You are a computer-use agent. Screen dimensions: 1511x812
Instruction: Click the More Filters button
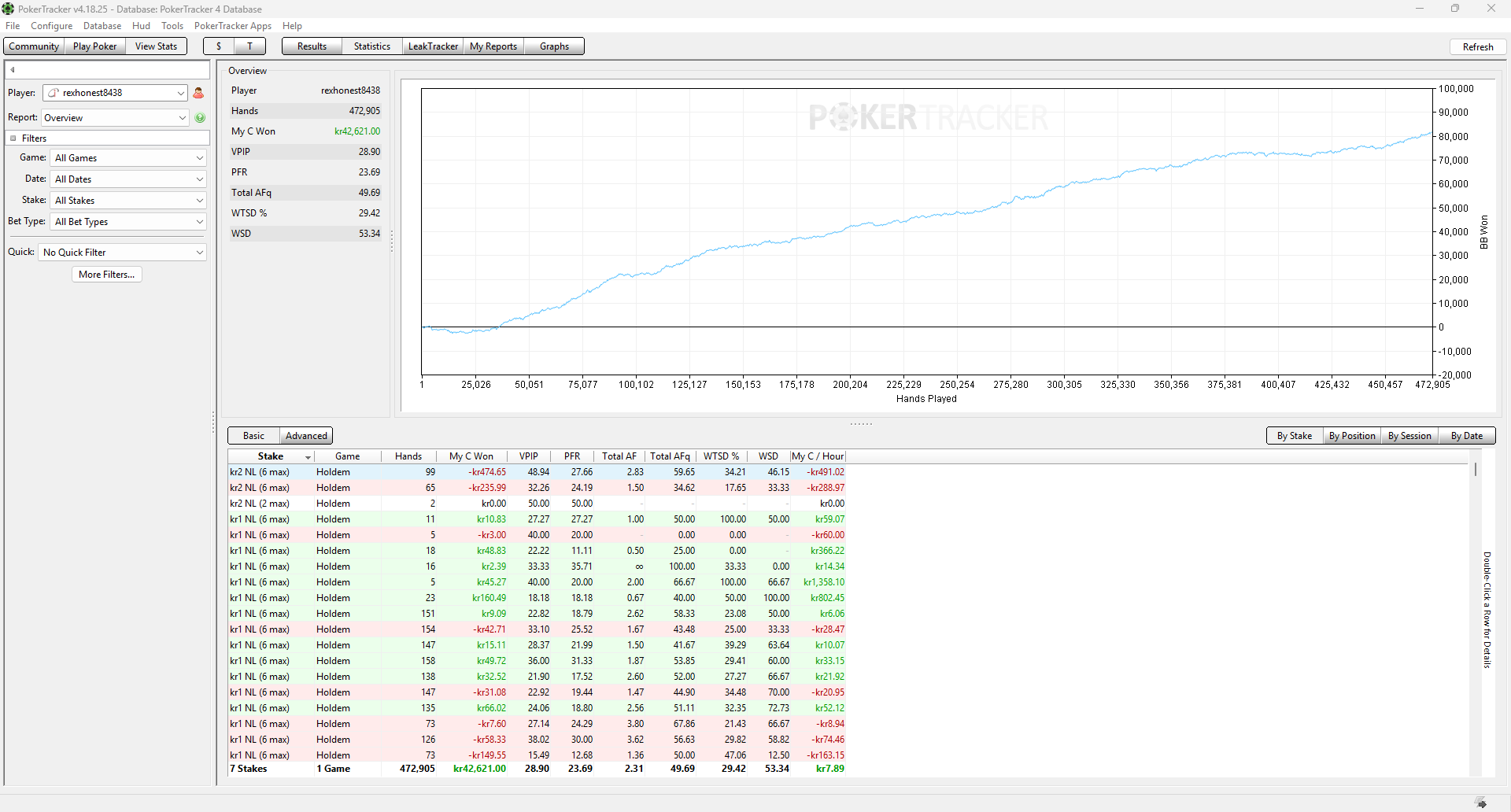[x=107, y=275]
